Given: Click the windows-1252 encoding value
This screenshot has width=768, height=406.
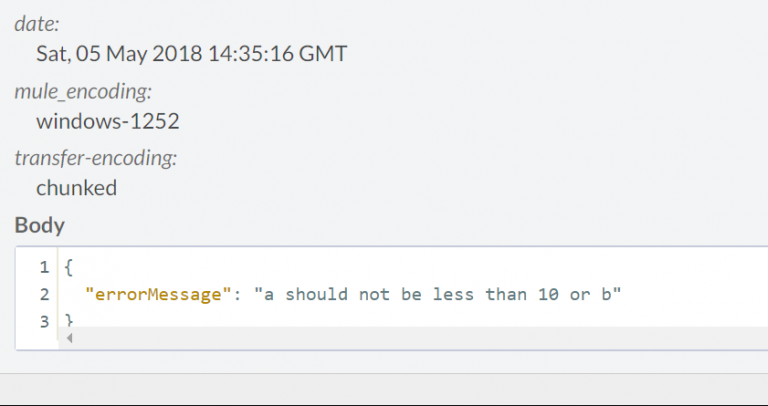Looking at the screenshot, I should 107,121.
